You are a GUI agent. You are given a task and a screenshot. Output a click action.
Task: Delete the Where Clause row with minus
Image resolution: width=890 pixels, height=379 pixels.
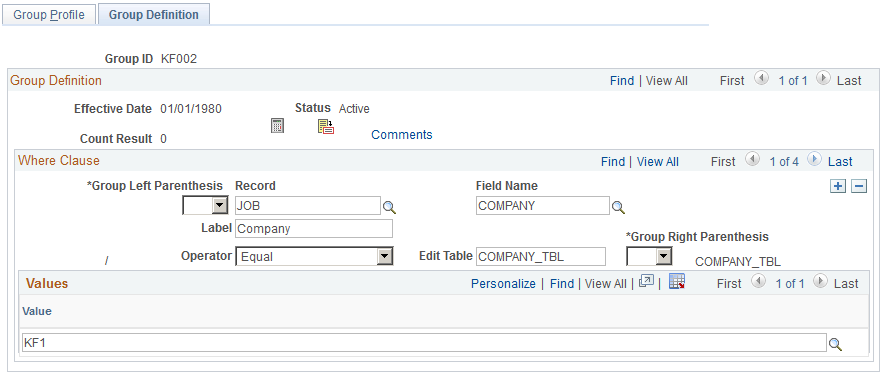tap(859, 186)
